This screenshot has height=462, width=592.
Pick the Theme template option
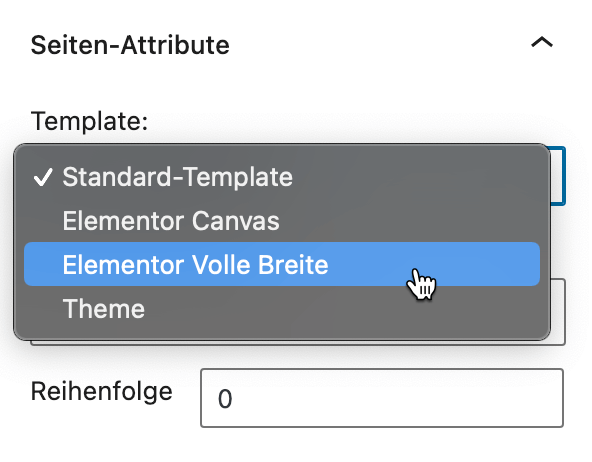(x=282, y=308)
